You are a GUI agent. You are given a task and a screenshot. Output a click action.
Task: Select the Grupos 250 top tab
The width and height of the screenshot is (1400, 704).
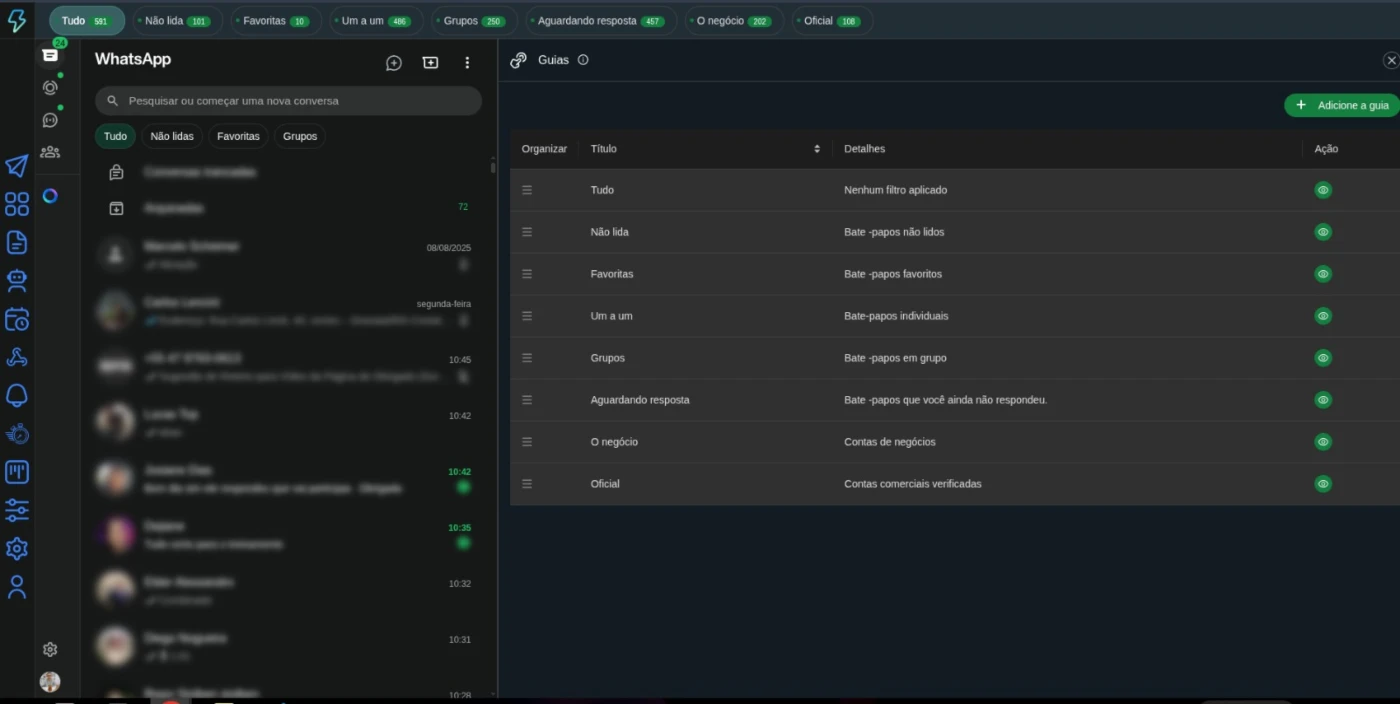pos(475,21)
